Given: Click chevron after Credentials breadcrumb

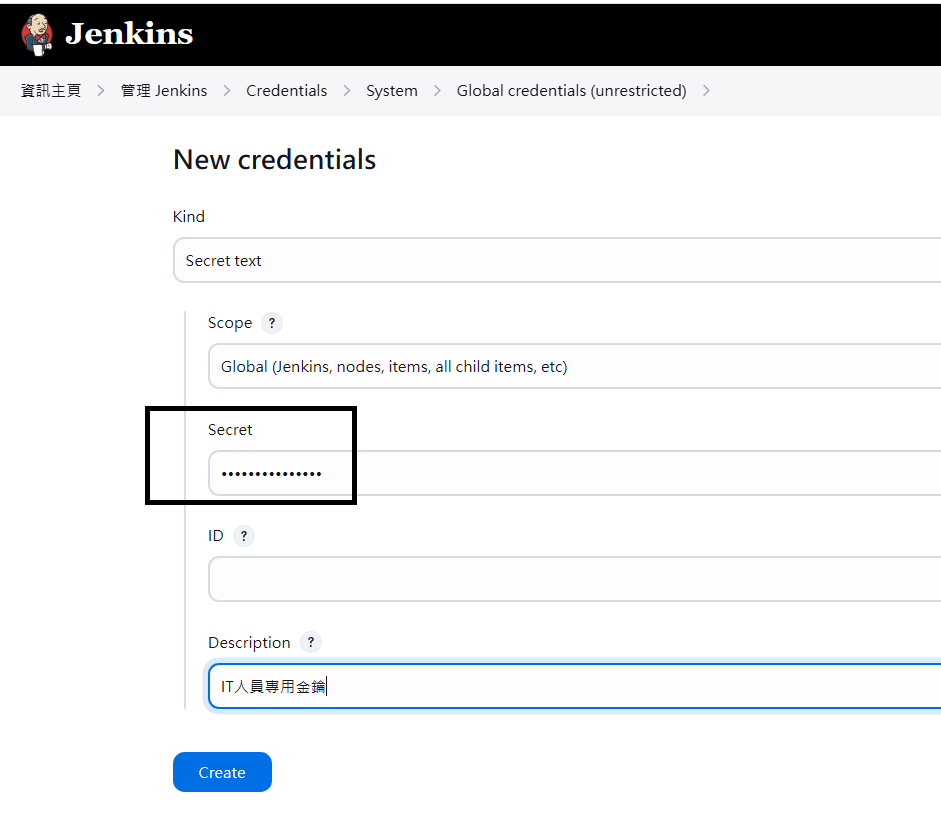Looking at the screenshot, I should [347, 91].
